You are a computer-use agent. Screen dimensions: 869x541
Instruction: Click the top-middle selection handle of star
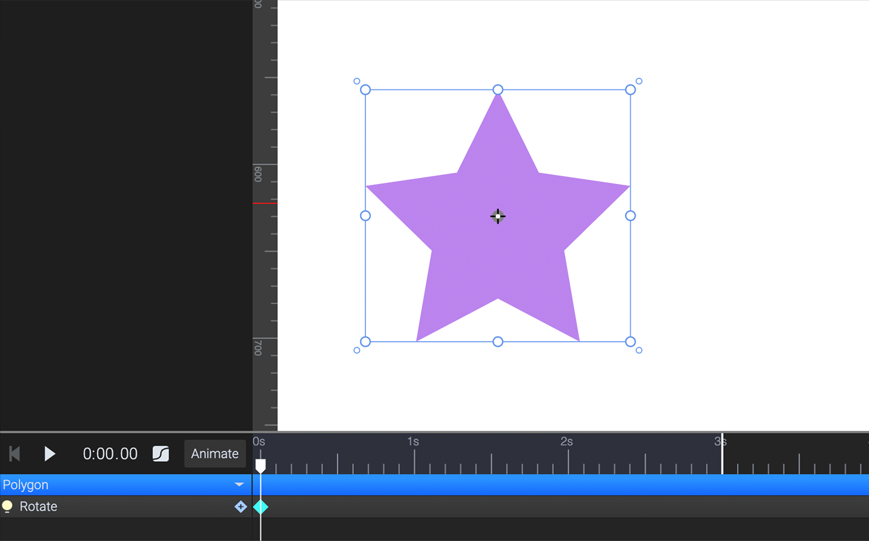point(498,90)
